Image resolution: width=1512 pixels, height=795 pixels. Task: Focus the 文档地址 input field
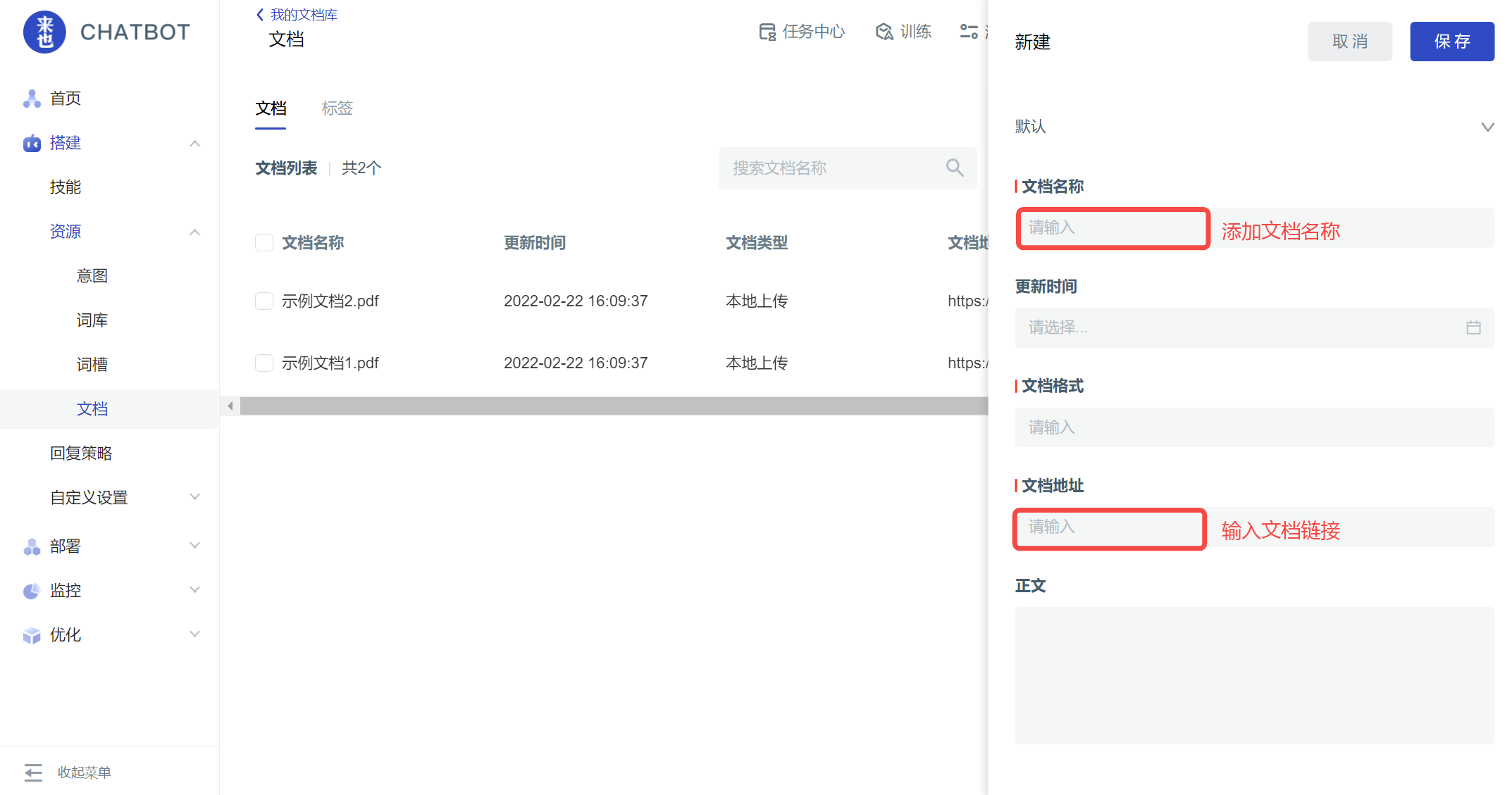coord(1254,527)
